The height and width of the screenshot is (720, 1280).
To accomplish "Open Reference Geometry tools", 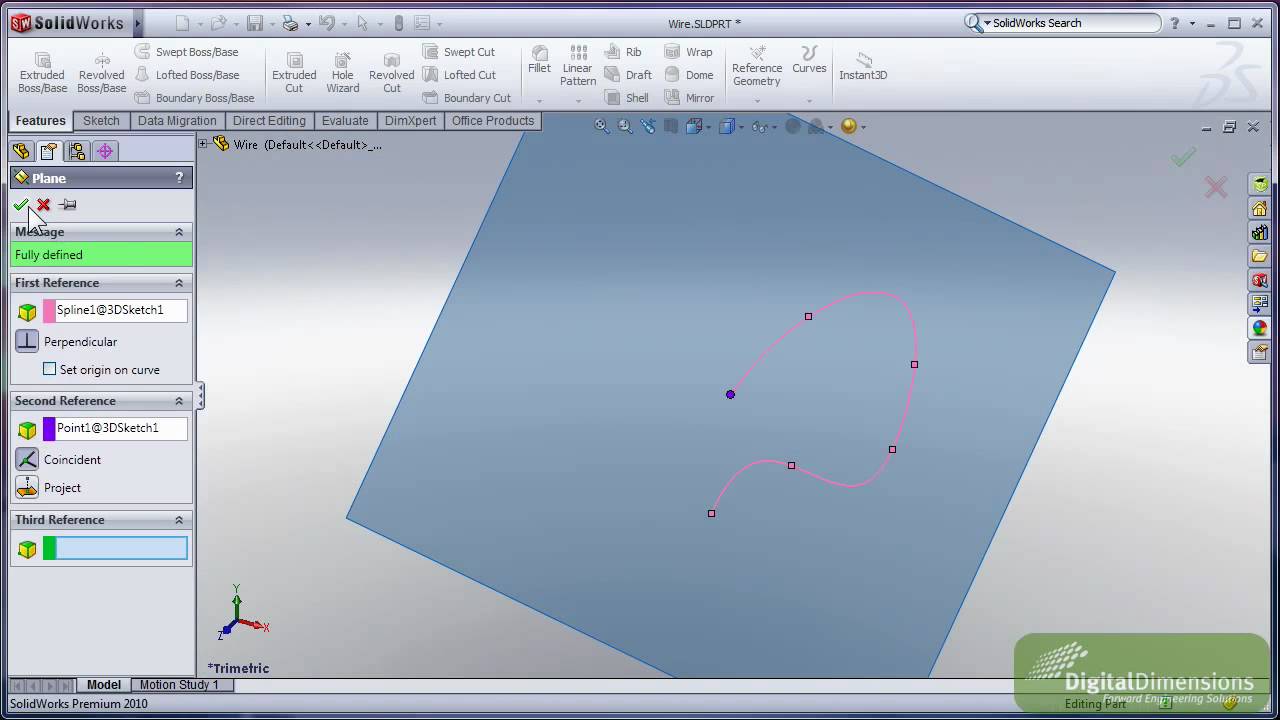I will (x=757, y=66).
